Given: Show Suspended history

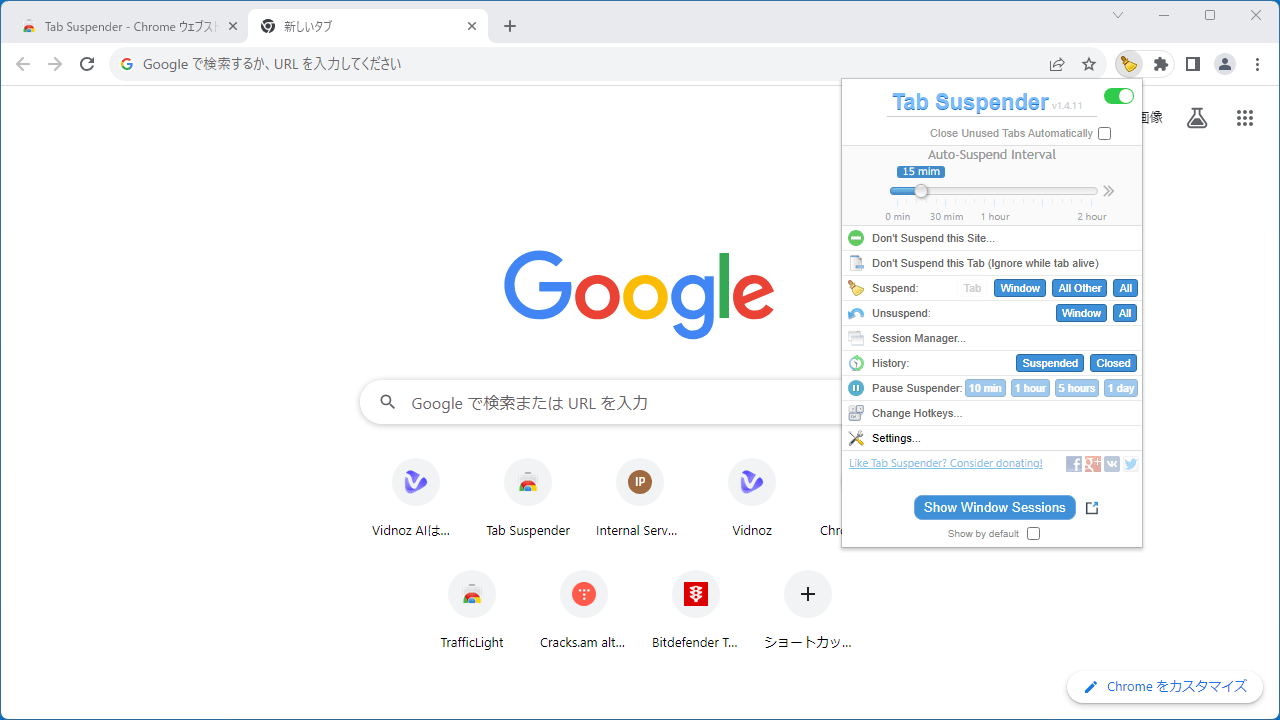Looking at the screenshot, I should [x=1050, y=363].
